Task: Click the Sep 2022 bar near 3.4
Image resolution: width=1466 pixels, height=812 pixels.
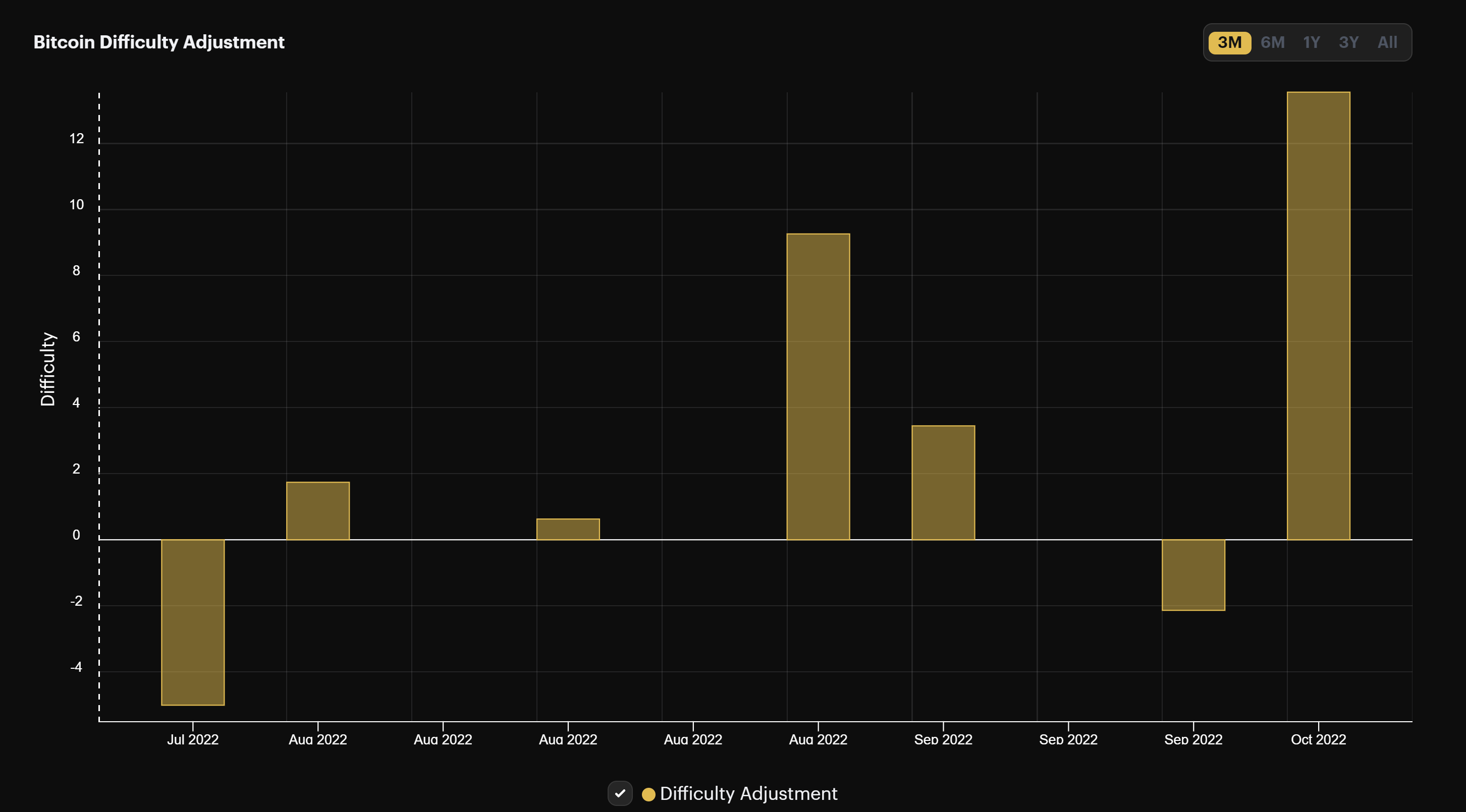Action: (x=943, y=482)
